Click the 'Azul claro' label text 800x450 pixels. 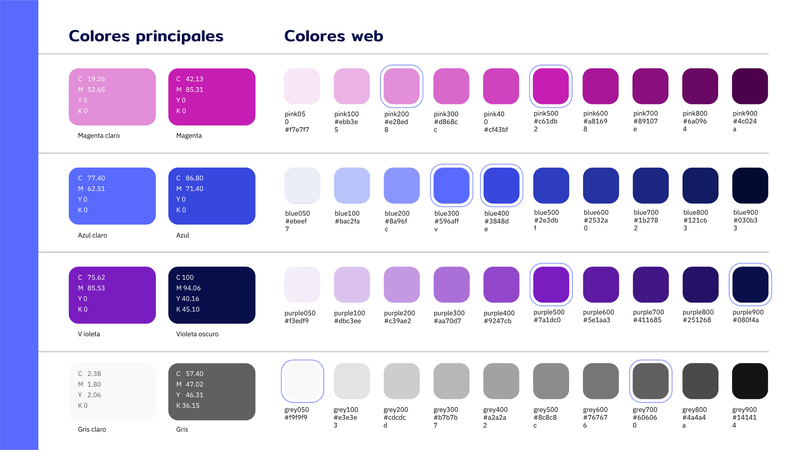(92, 235)
